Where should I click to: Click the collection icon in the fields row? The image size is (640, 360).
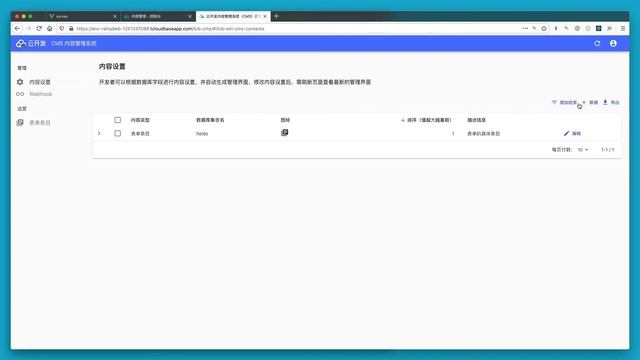click(284, 133)
